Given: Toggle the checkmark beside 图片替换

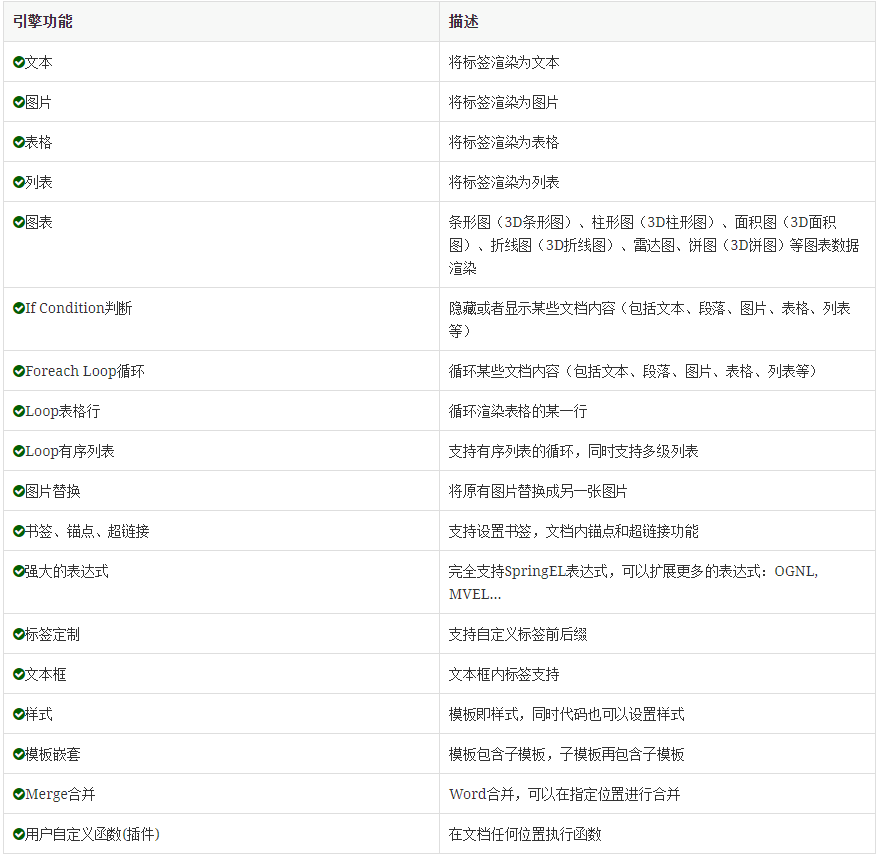Looking at the screenshot, I should (21, 491).
